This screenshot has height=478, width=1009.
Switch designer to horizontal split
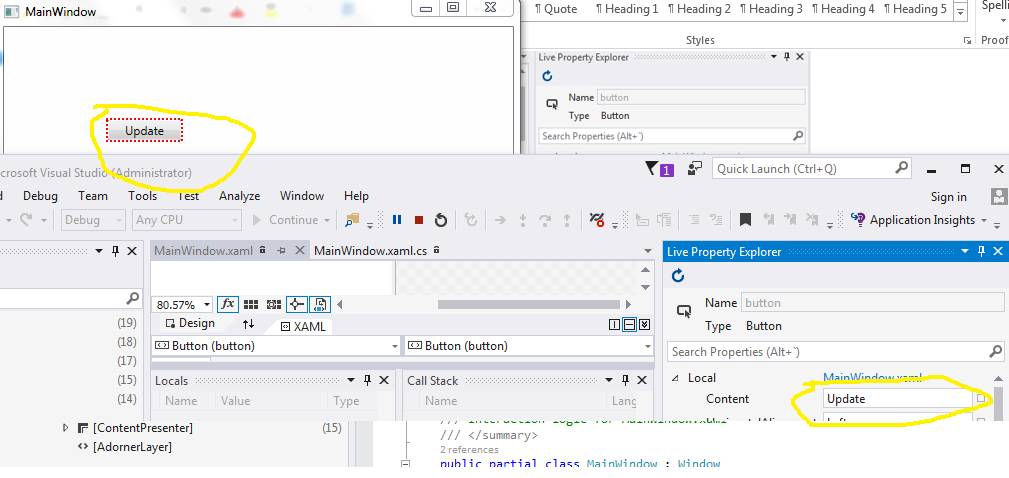point(630,325)
